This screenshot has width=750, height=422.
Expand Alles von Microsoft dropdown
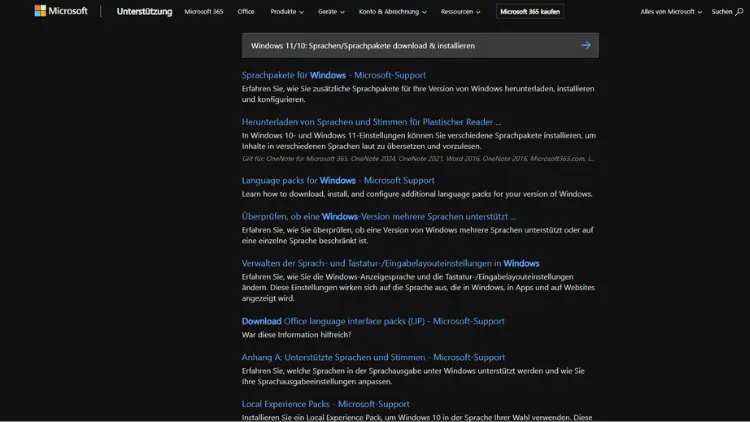click(671, 11)
